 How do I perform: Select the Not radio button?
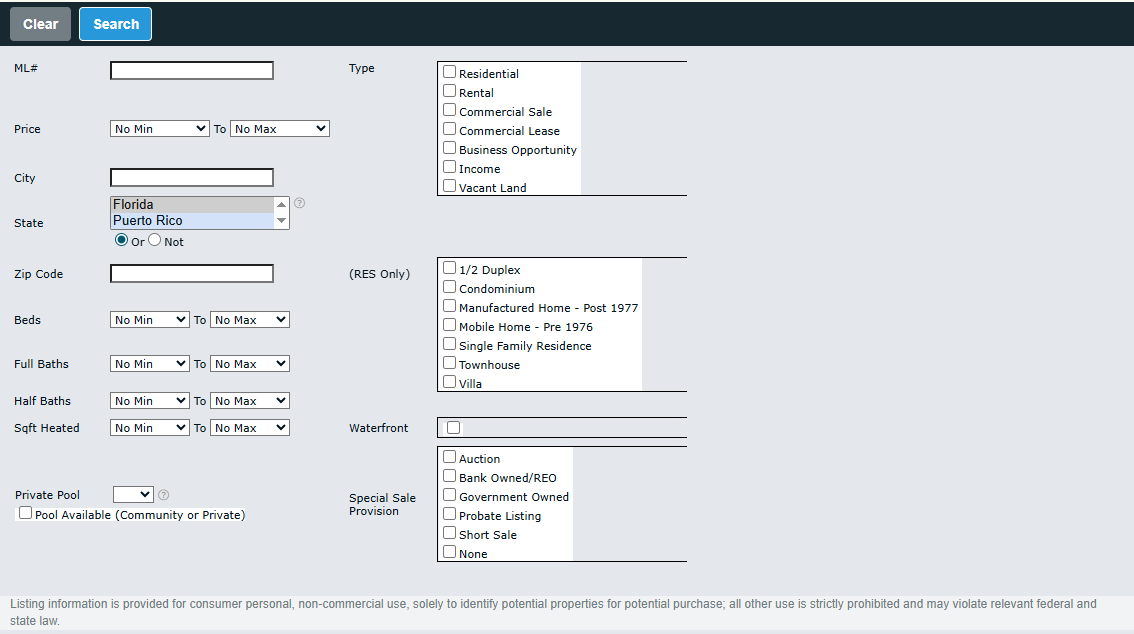pyautogui.click(x=155, y=241)
